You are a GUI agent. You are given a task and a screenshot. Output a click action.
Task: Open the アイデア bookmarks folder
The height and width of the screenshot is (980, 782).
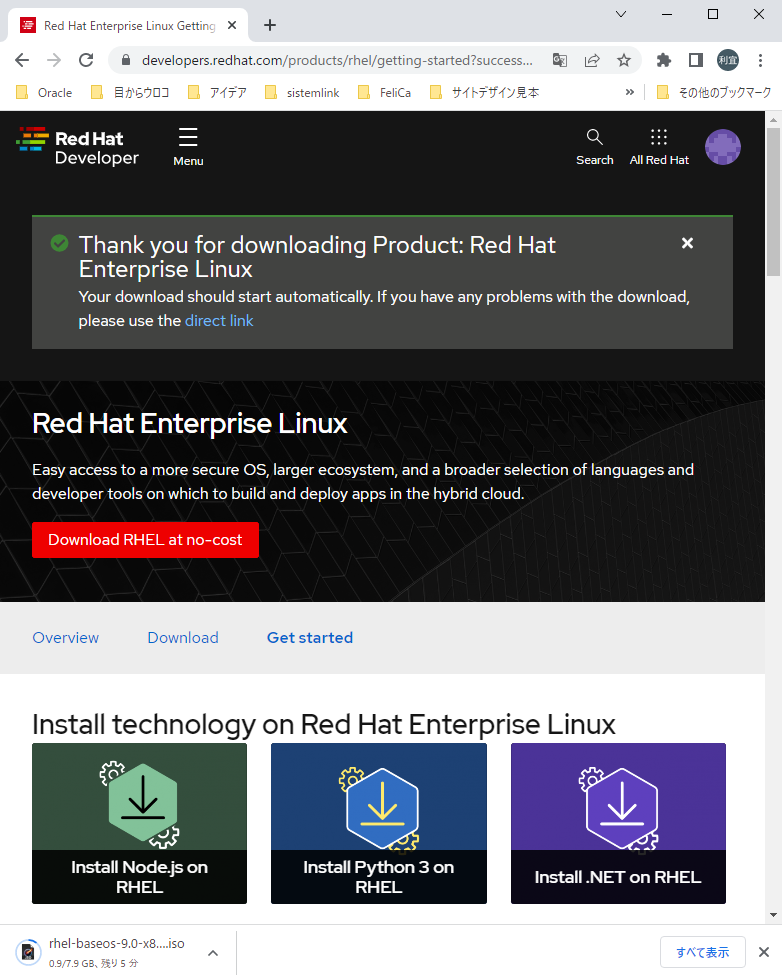pos(218,92)
